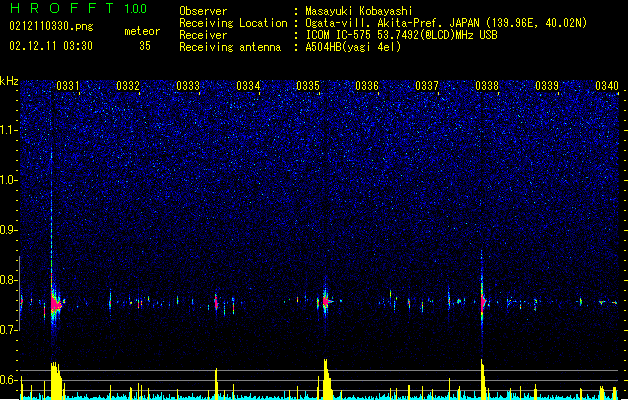Click the 0339 time marker
The image size is (629, 400).
click(547, 86)
